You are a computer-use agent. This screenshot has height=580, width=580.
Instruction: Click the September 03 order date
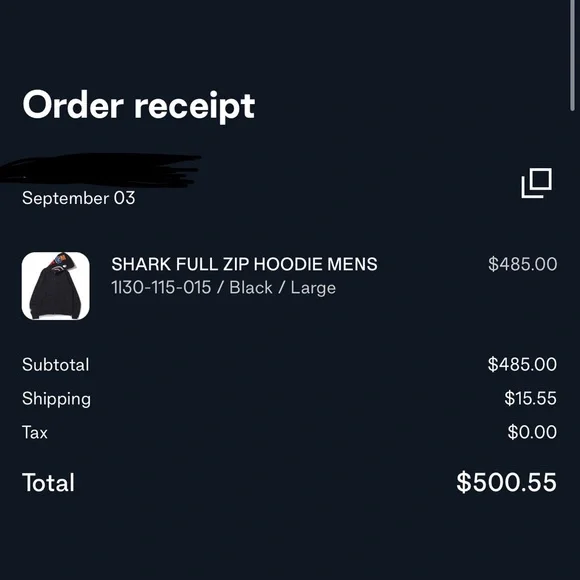coord(78,198)
